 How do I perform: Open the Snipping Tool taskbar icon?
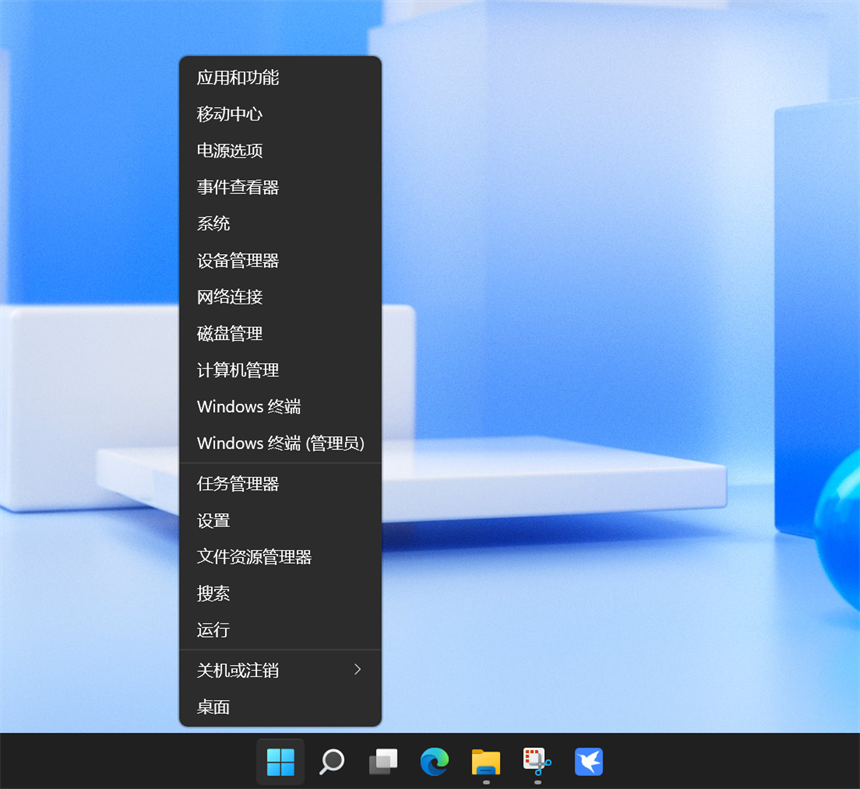(537, 762)
